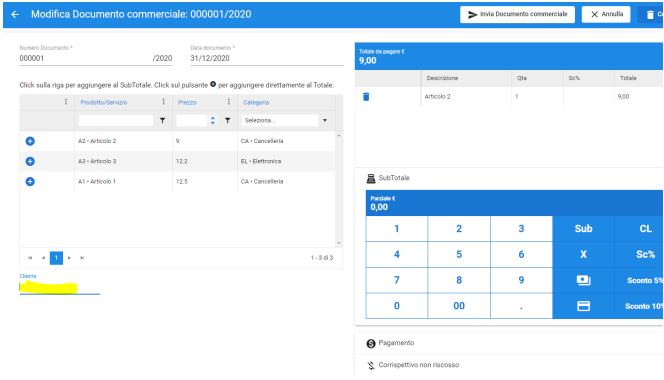The height and width of the screenshot is (380, 664).
Task: Click the cash payment banknote icon
Action: (584, 280)
